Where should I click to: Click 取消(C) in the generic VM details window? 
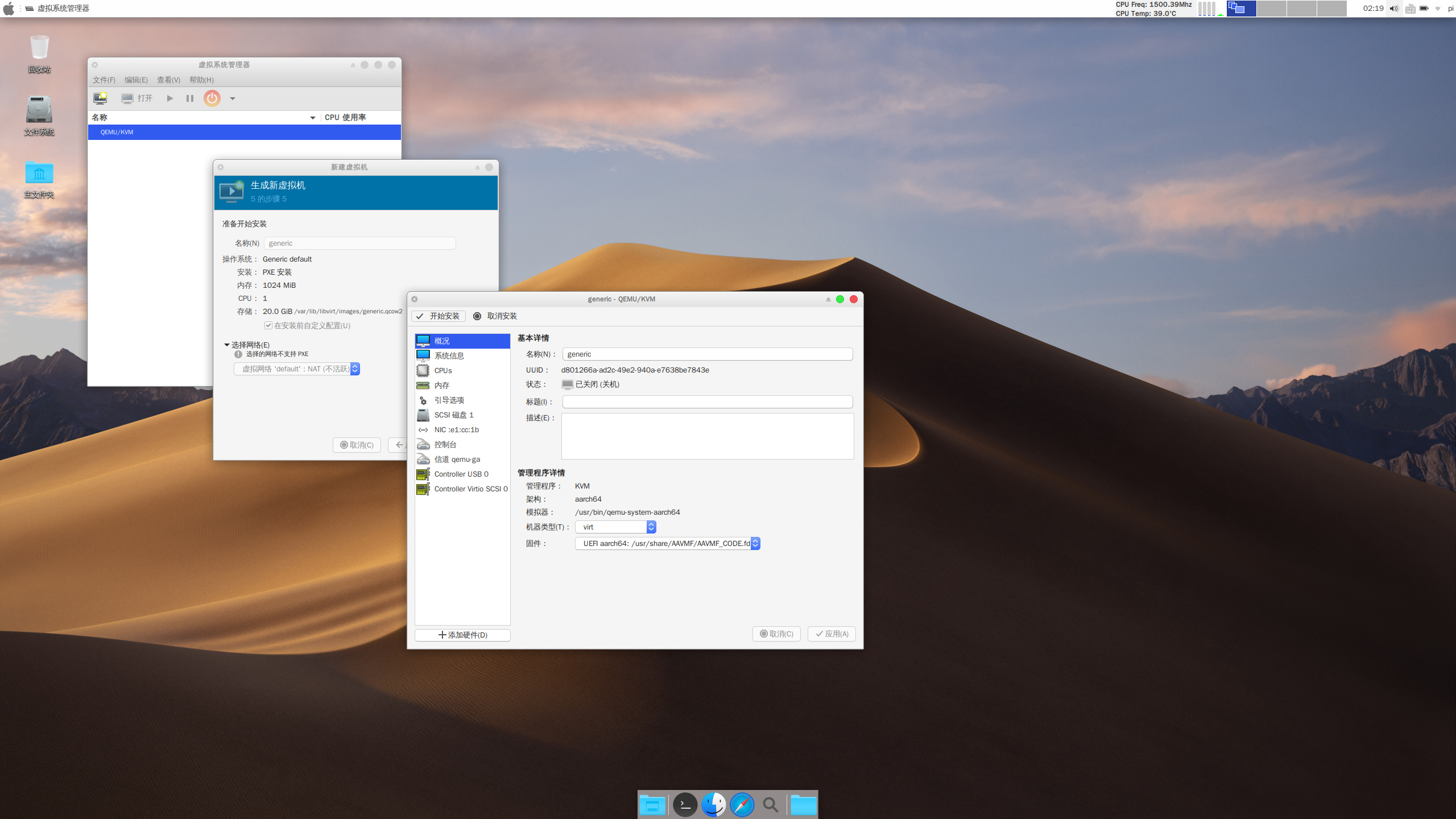[776, 634]
